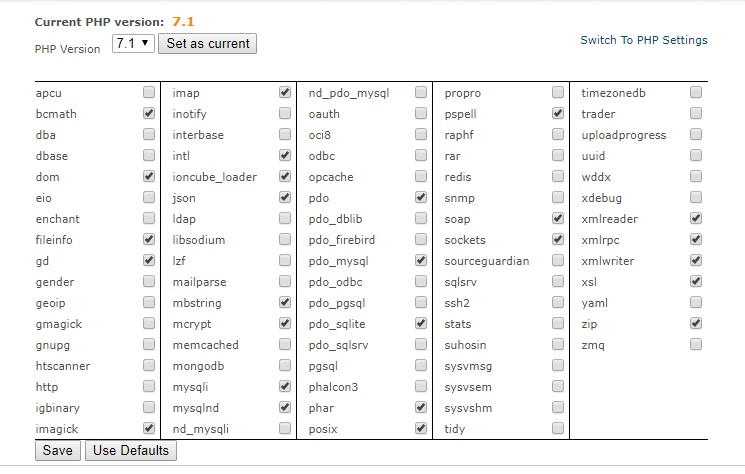The height and width of the screenshot is (474, 745).
Task: Enable the opcache checkbox
Action: click(x=421, y=177)
